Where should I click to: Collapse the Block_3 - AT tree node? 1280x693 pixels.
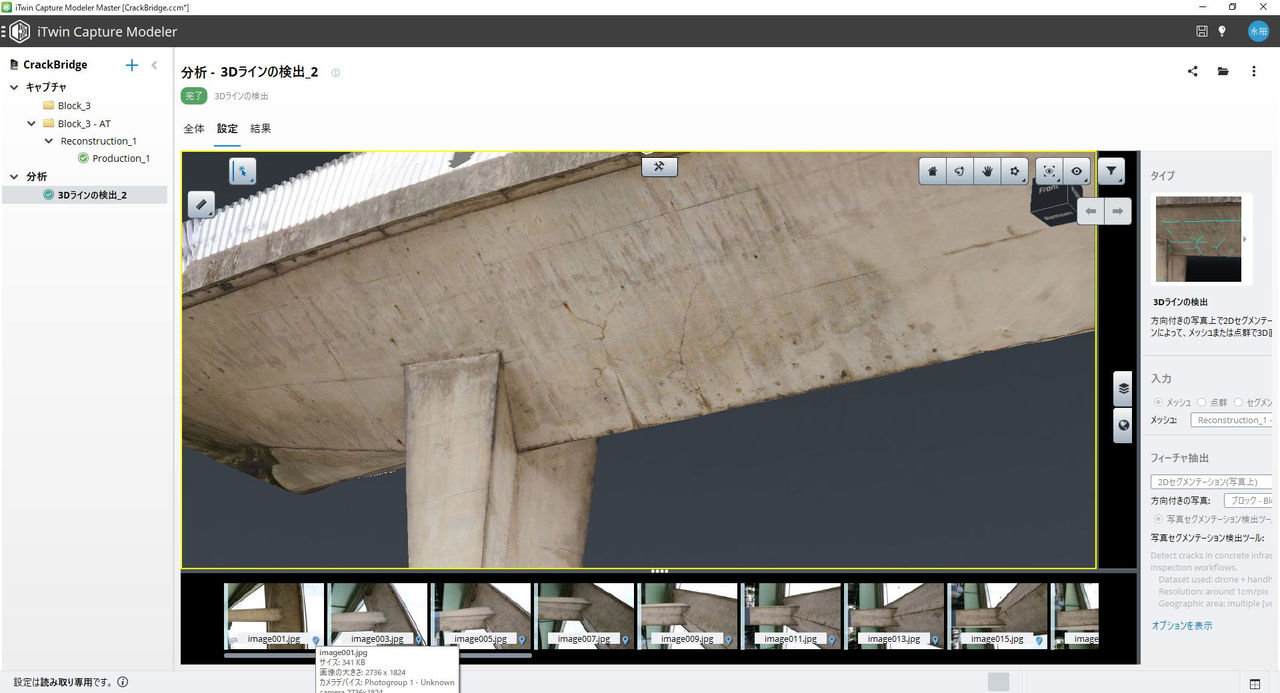[32, 123]
